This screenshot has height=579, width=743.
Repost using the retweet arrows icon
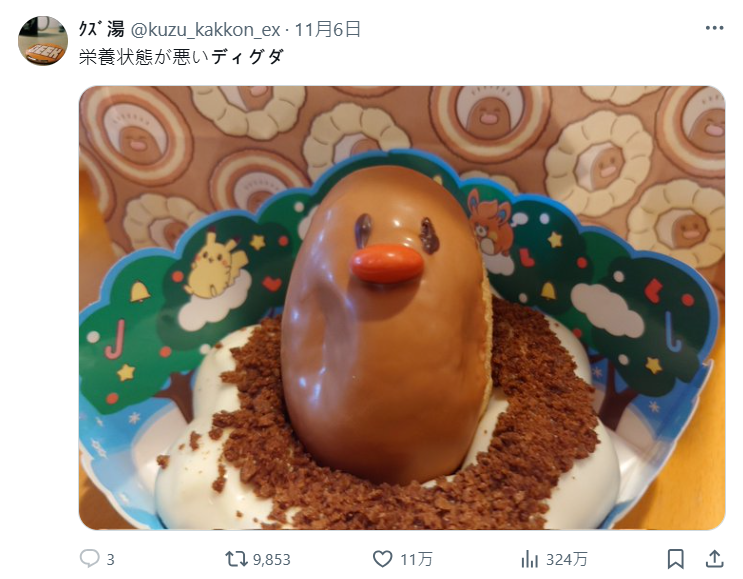(x=236, y=559)
